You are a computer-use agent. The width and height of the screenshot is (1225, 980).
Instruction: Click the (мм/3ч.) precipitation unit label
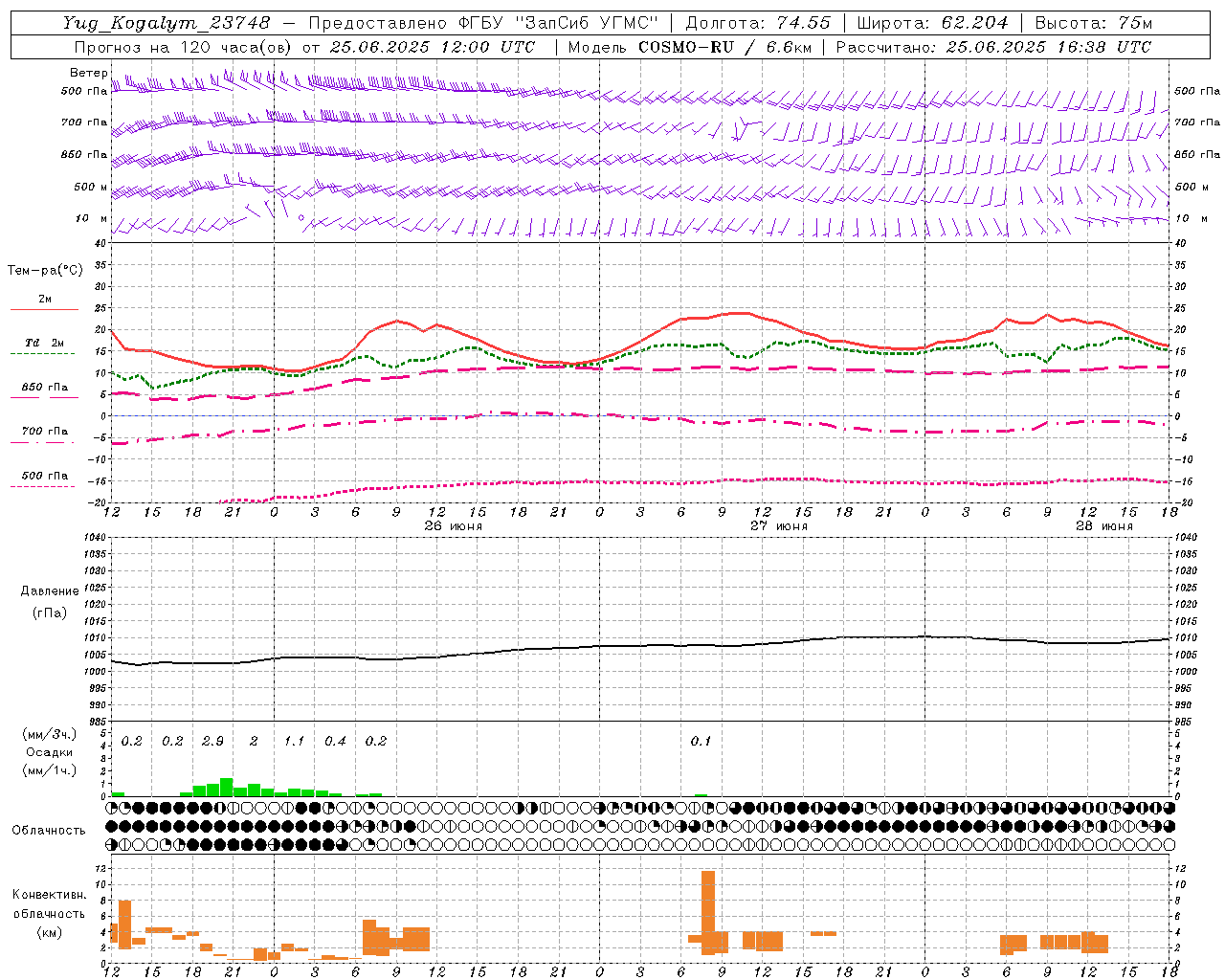point(49,735)
